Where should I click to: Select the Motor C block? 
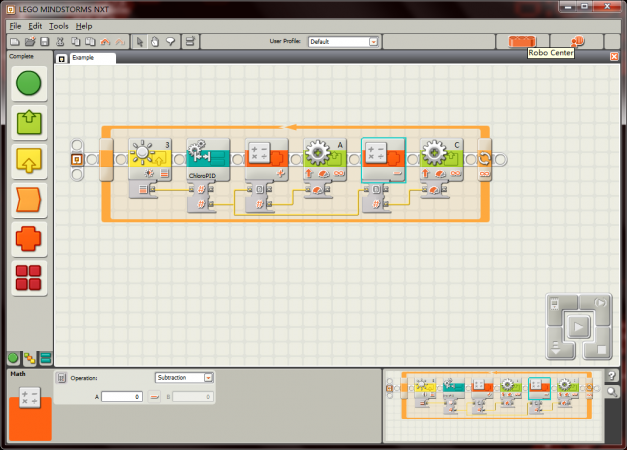click(x=441, y=156)
